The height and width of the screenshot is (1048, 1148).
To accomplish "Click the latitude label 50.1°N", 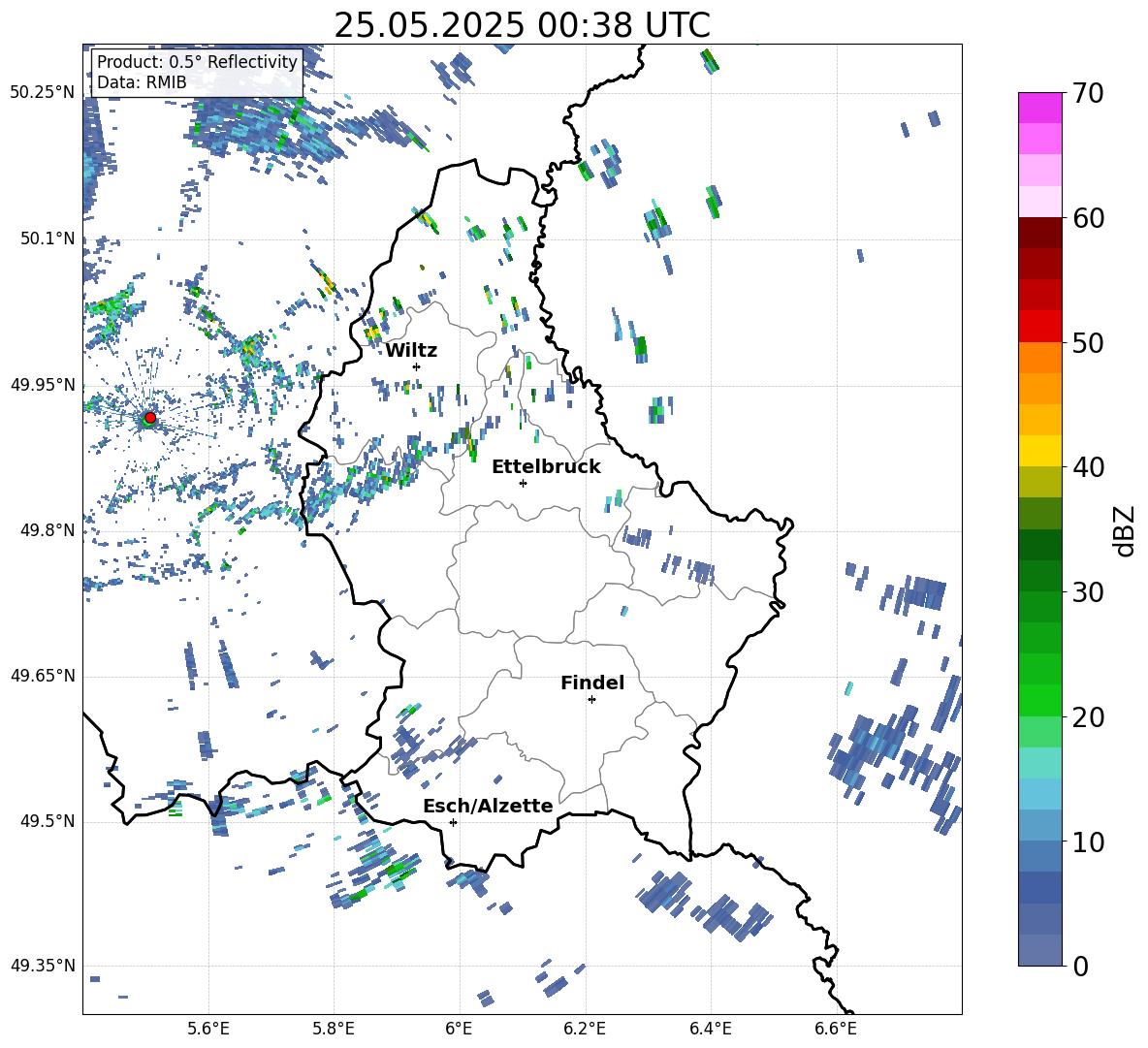I will pos(48,239).
